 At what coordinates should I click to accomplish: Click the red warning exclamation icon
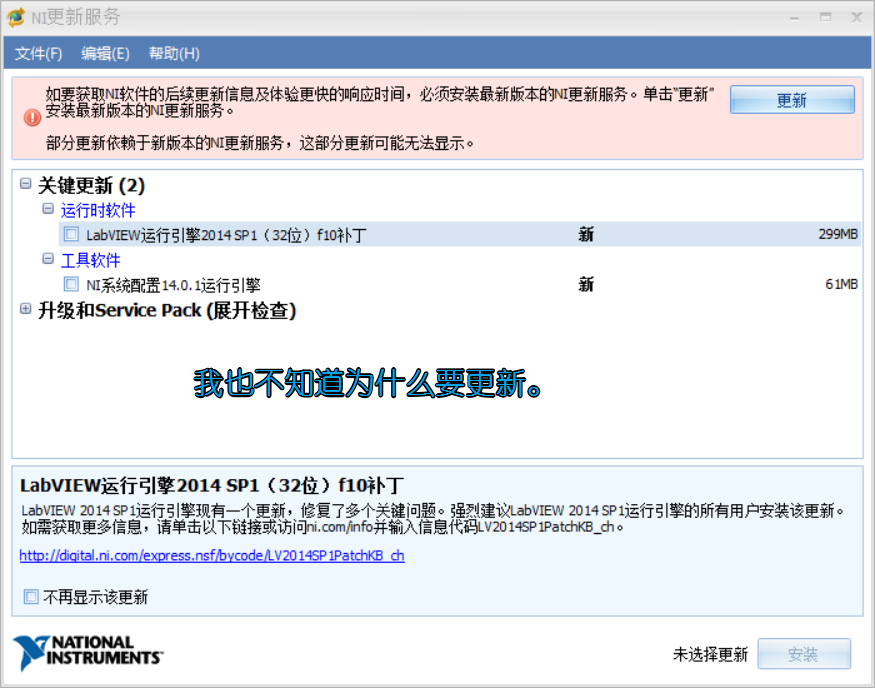coord(32,118)
